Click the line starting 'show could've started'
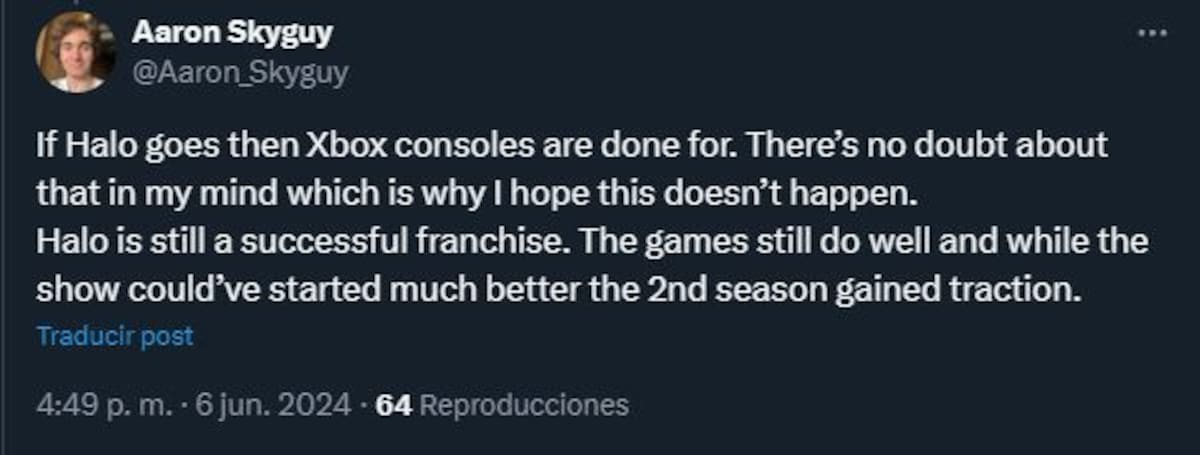This screenshot has width=1200, height=455. tap(561, 291)
